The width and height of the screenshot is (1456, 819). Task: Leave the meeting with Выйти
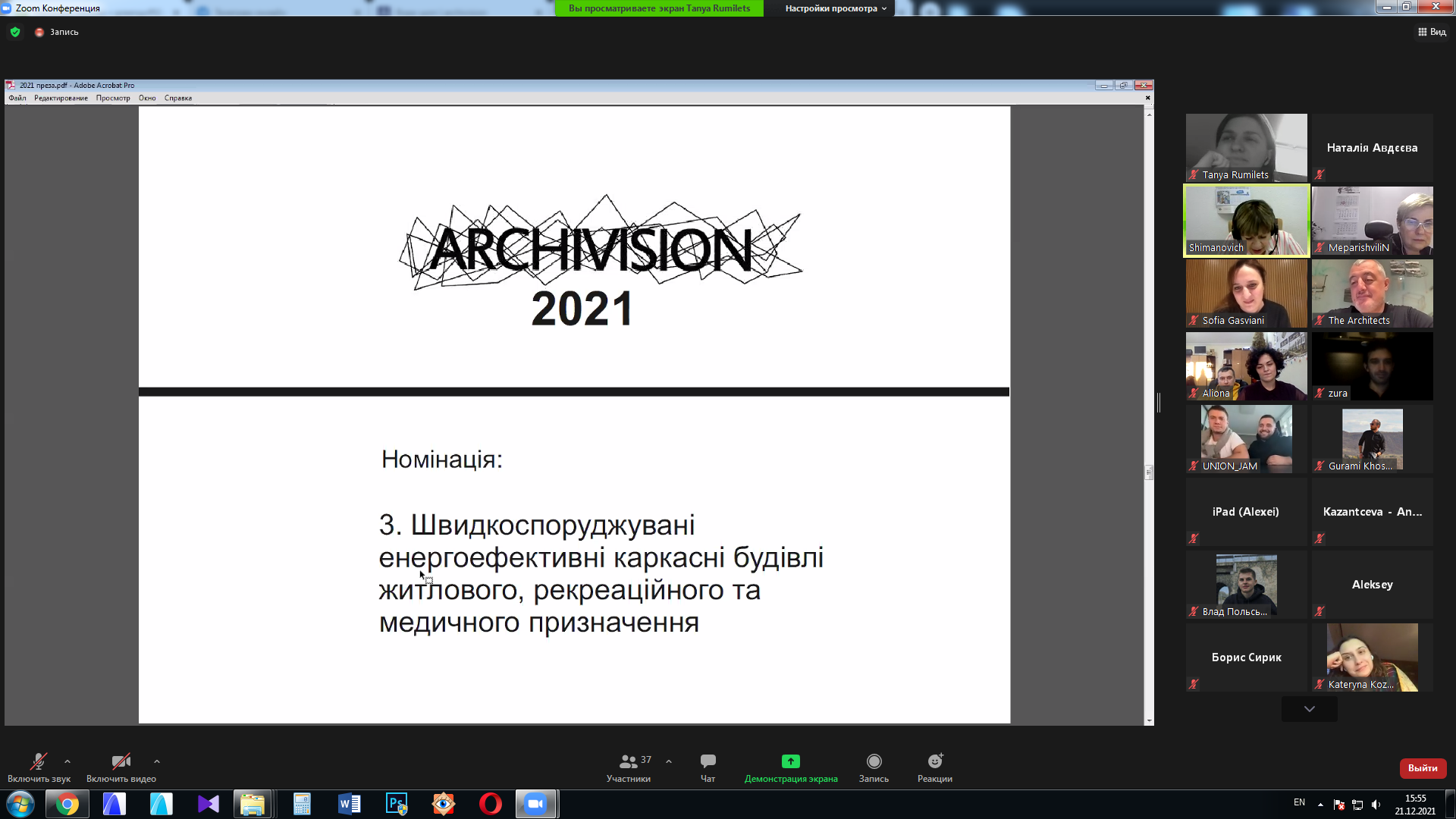click(1423, 768)
